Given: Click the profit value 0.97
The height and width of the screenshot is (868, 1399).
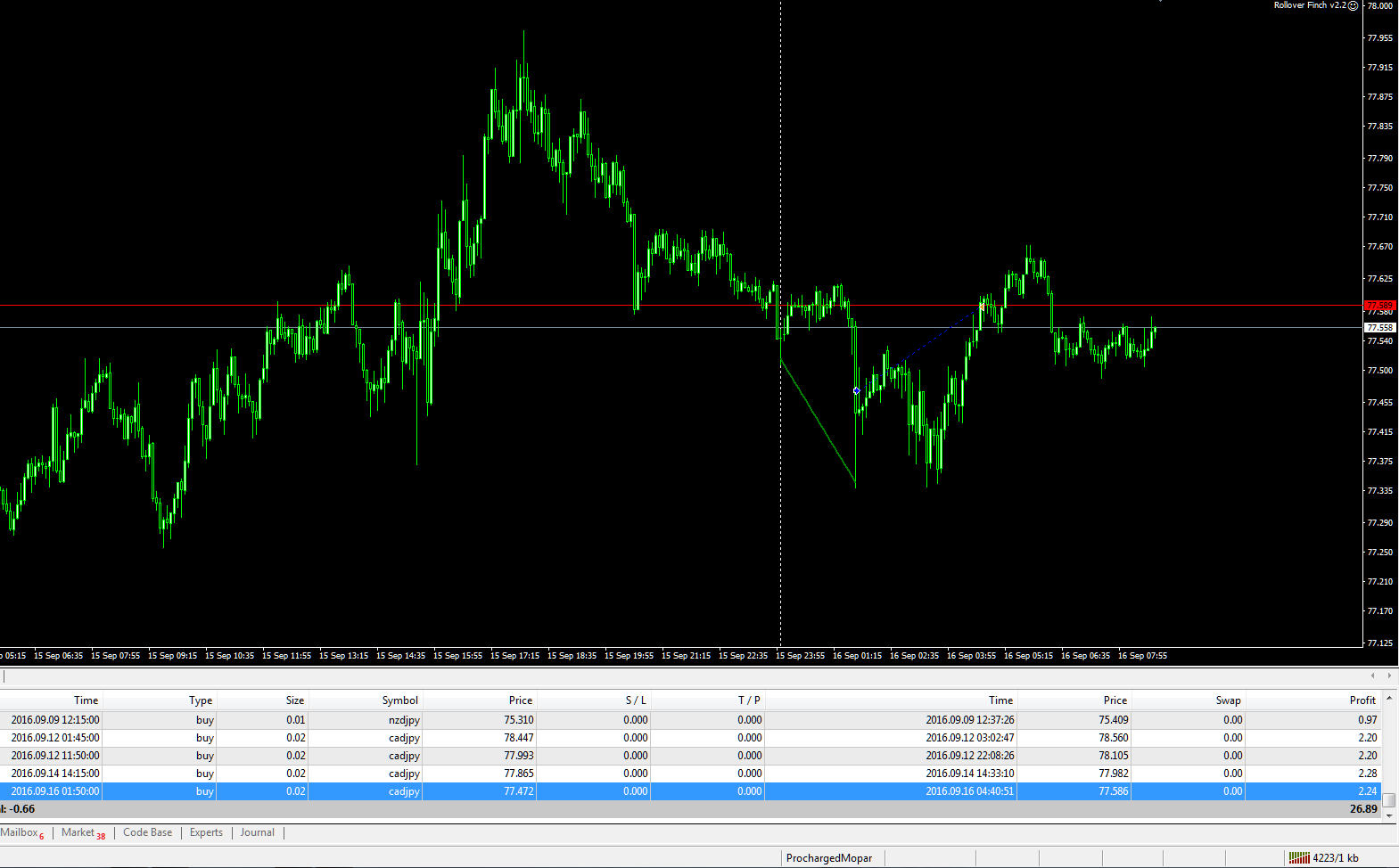Looking at the screenshot, I should [1368, 720].
